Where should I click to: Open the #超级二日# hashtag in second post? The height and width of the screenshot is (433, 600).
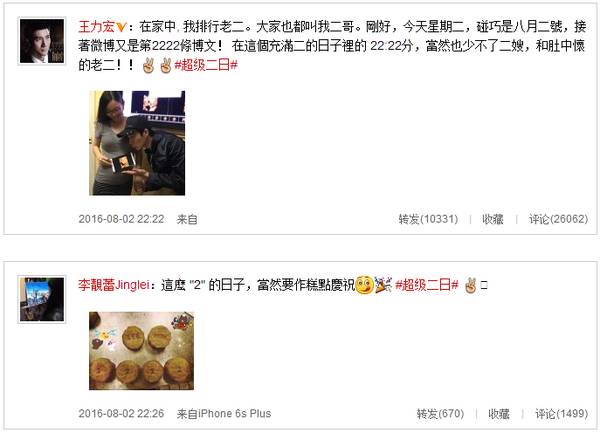(x=427, y=285)
